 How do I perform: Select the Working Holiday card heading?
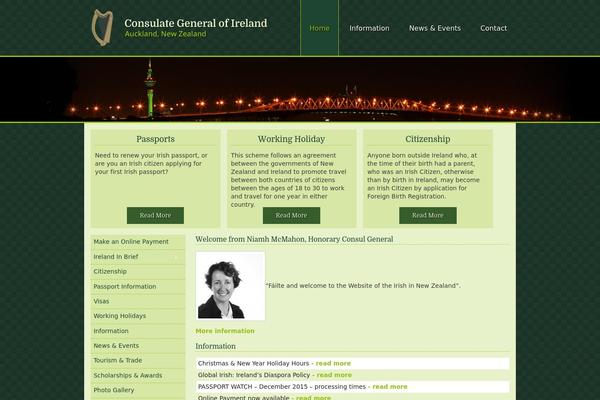[291, 139]
